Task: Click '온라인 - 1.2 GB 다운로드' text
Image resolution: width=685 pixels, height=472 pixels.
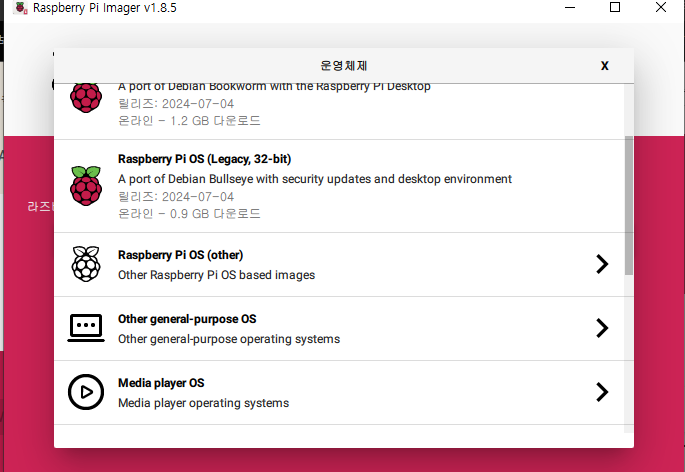Action: (189, 121)
